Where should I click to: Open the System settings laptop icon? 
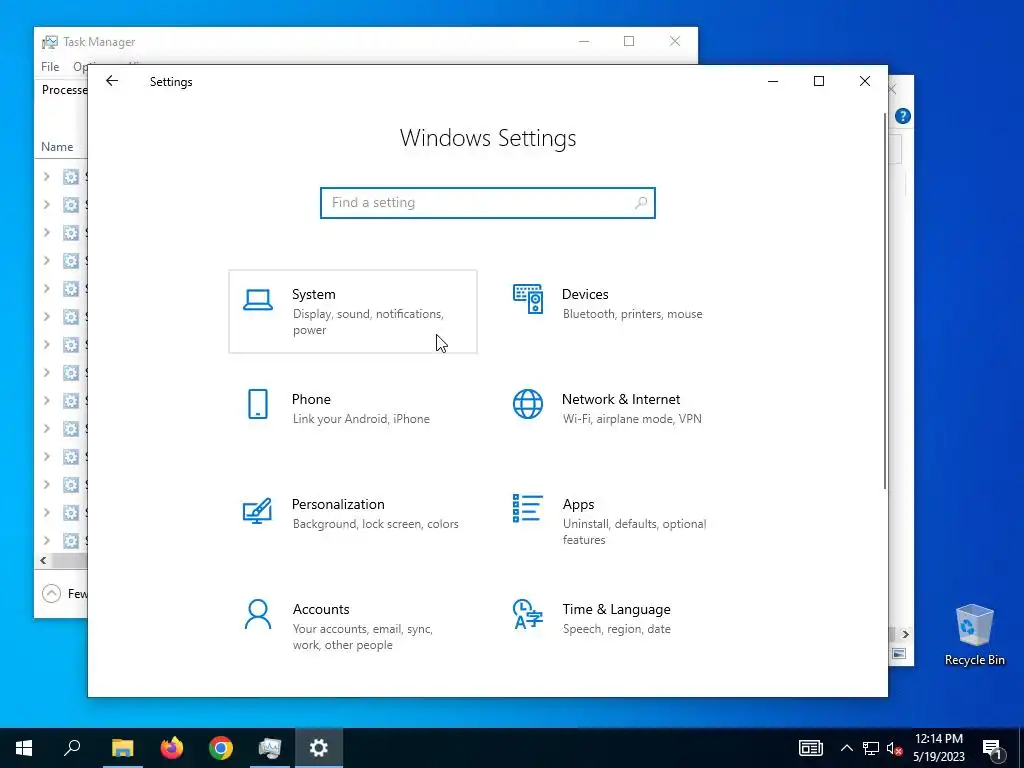tap(258, 300)
